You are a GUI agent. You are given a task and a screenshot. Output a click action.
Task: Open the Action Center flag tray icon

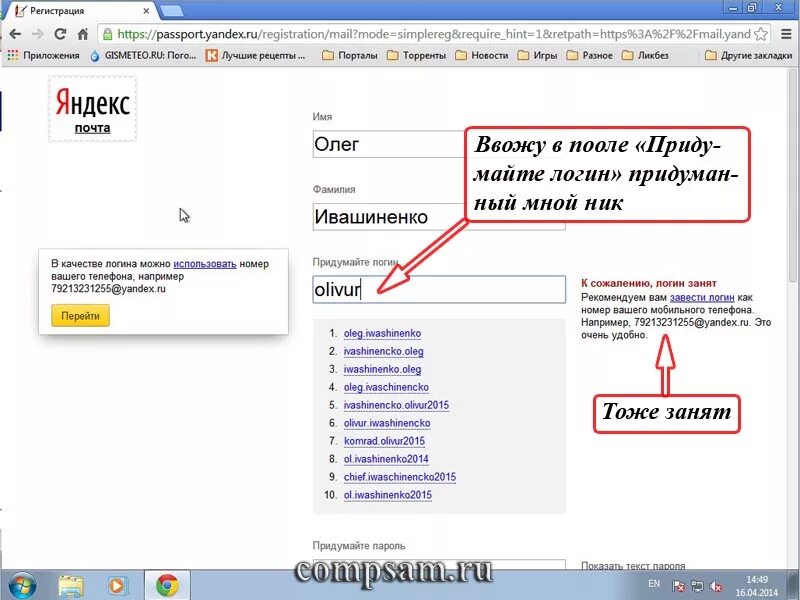[x=678, y=586]
